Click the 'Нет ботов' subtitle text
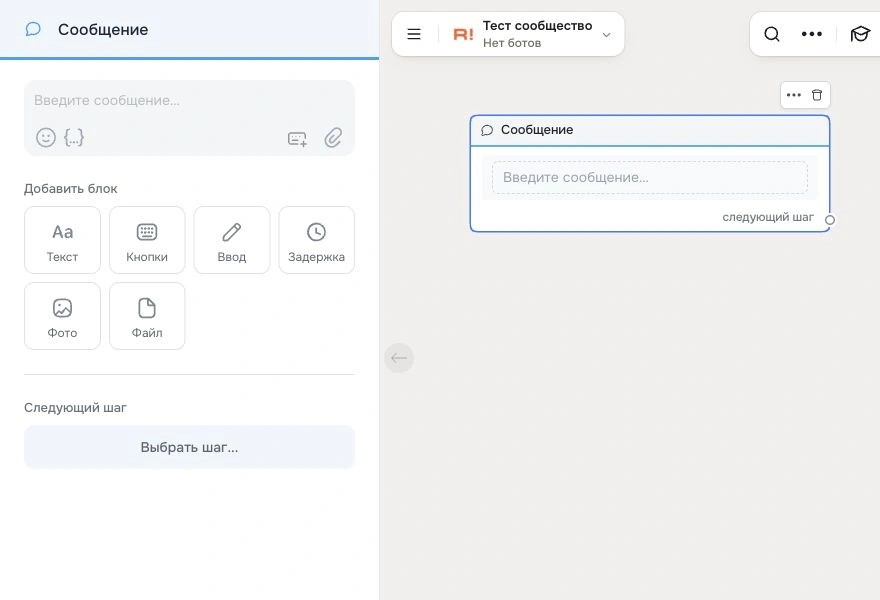 coord(512,43)
